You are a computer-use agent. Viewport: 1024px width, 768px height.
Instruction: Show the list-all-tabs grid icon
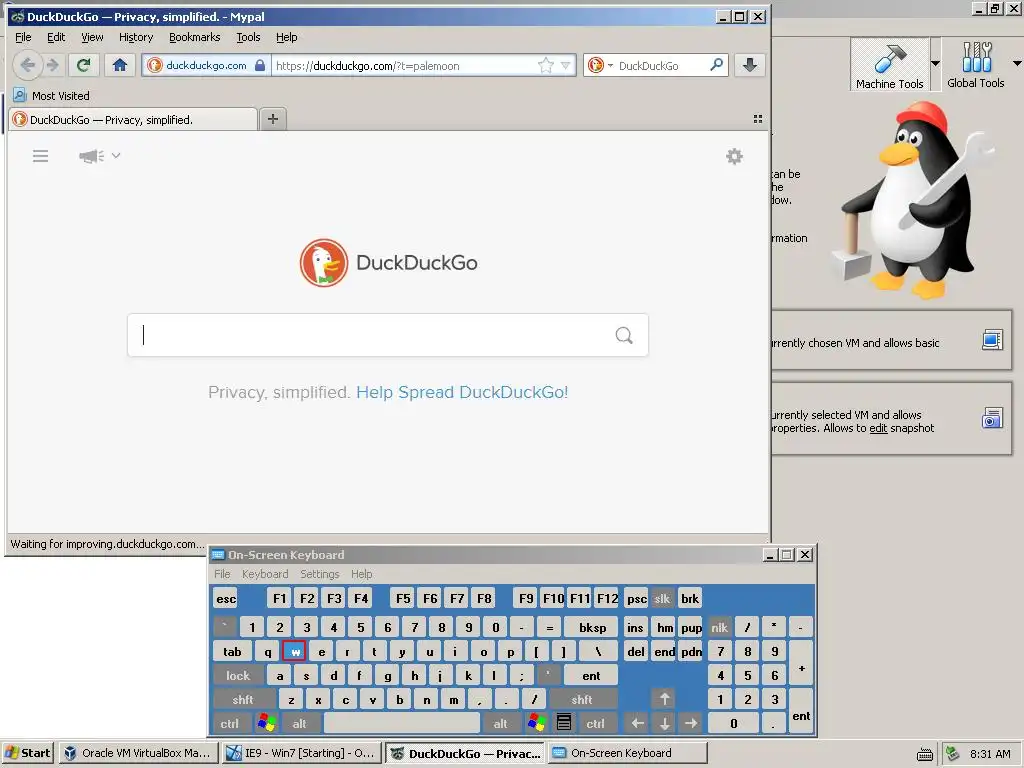tap(758, 119)
